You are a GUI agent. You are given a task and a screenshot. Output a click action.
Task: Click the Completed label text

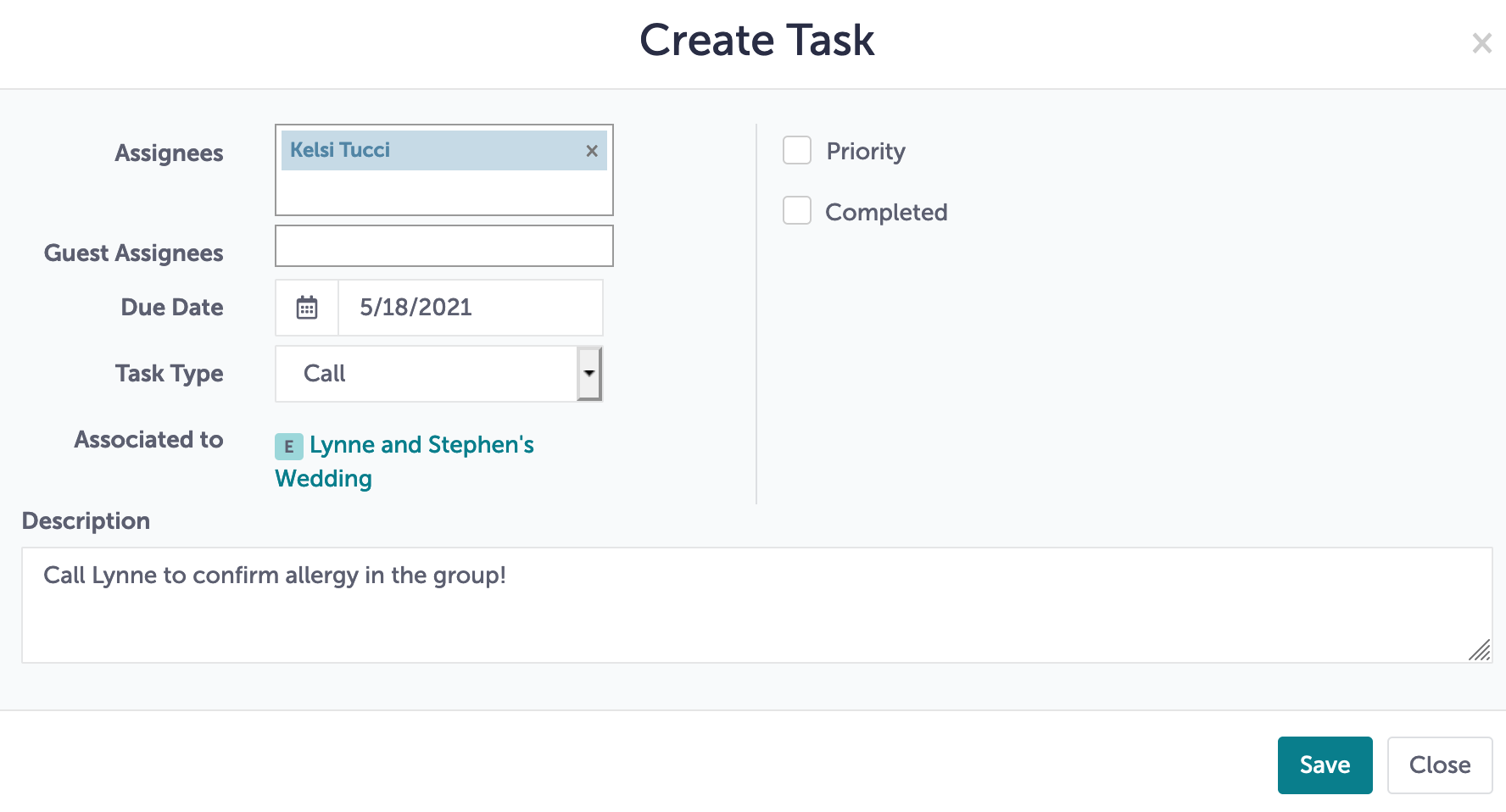coord(886,212)
